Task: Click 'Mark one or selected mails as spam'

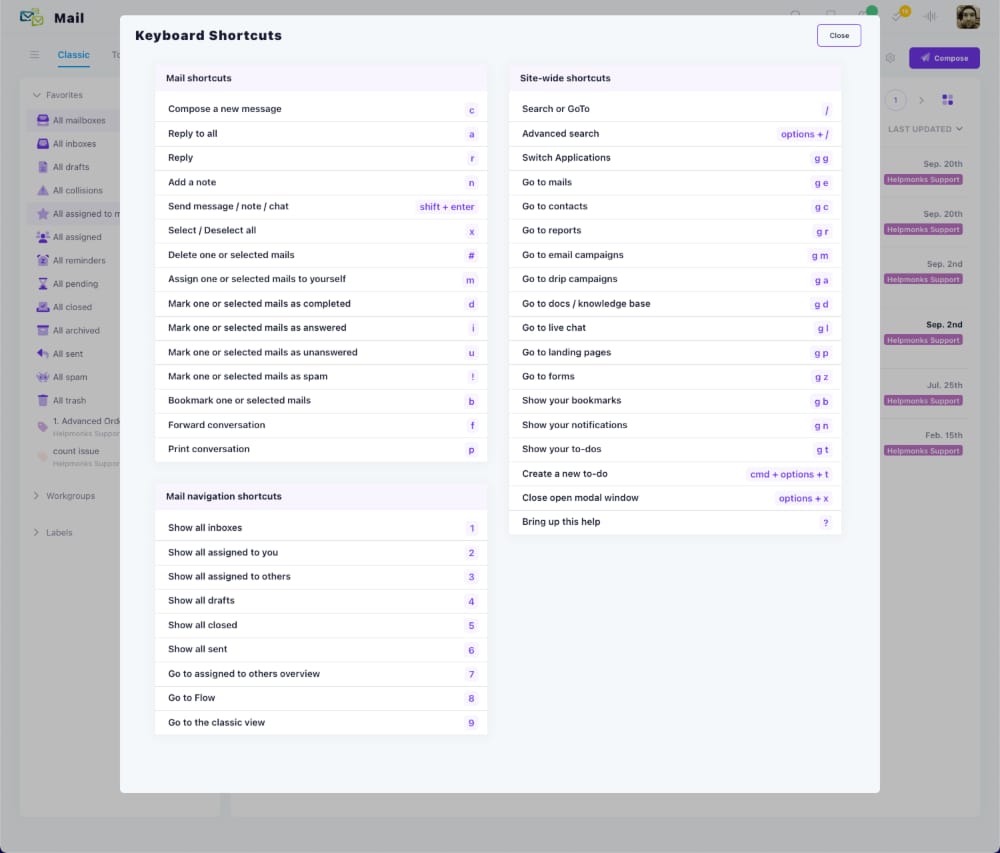Action: point(321,377)
